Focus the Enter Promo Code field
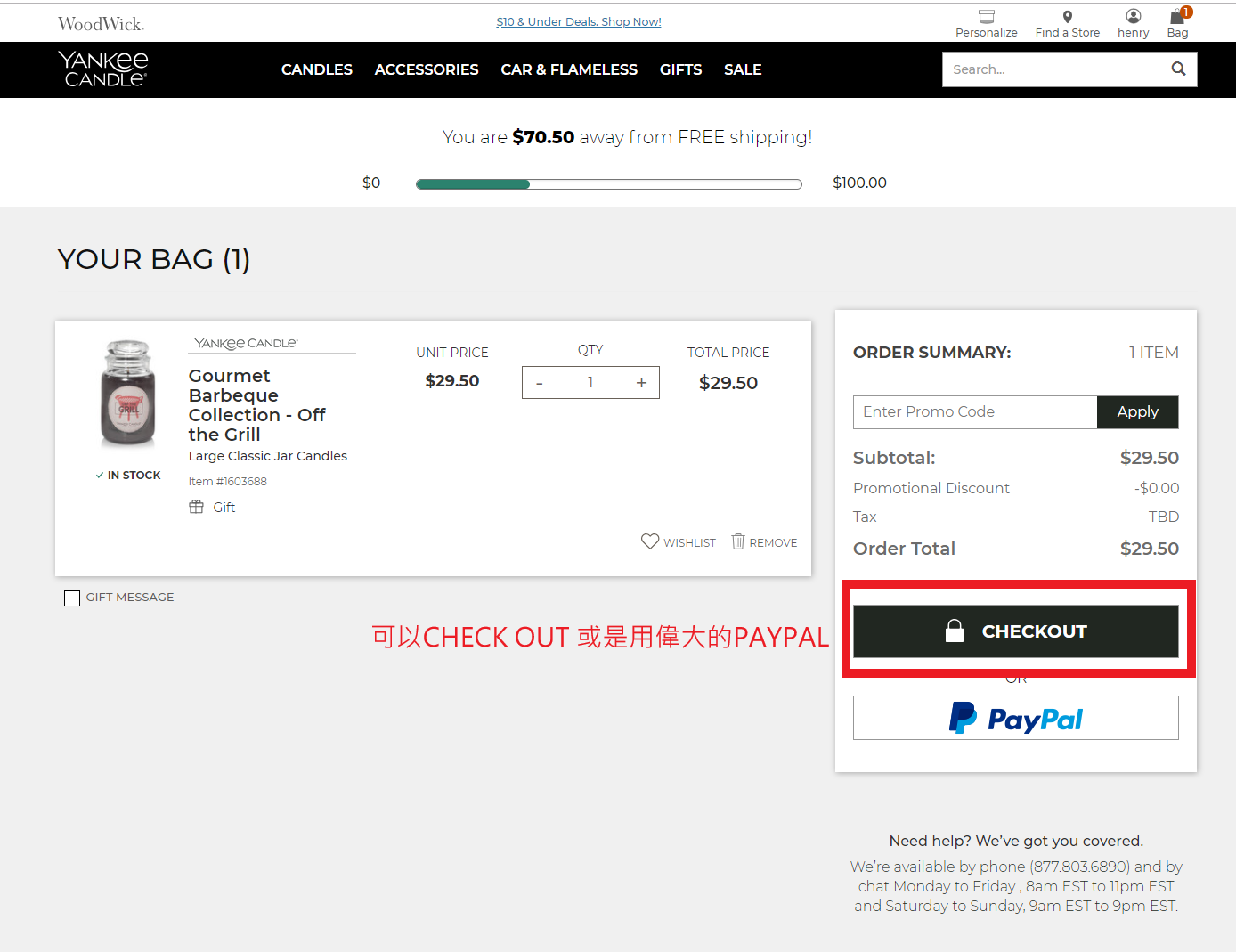Screen dimensions: 1236x952 [974, 411]
